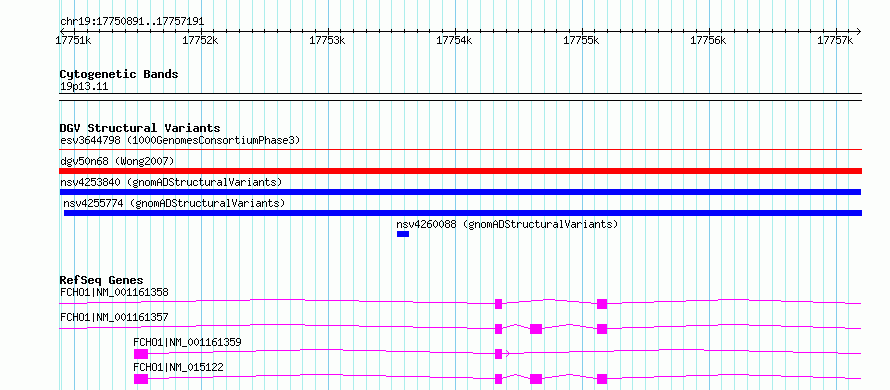Click the middle exon of NM_001161357
Viewport: 890px width, 390px height.
tap(536, 329)
